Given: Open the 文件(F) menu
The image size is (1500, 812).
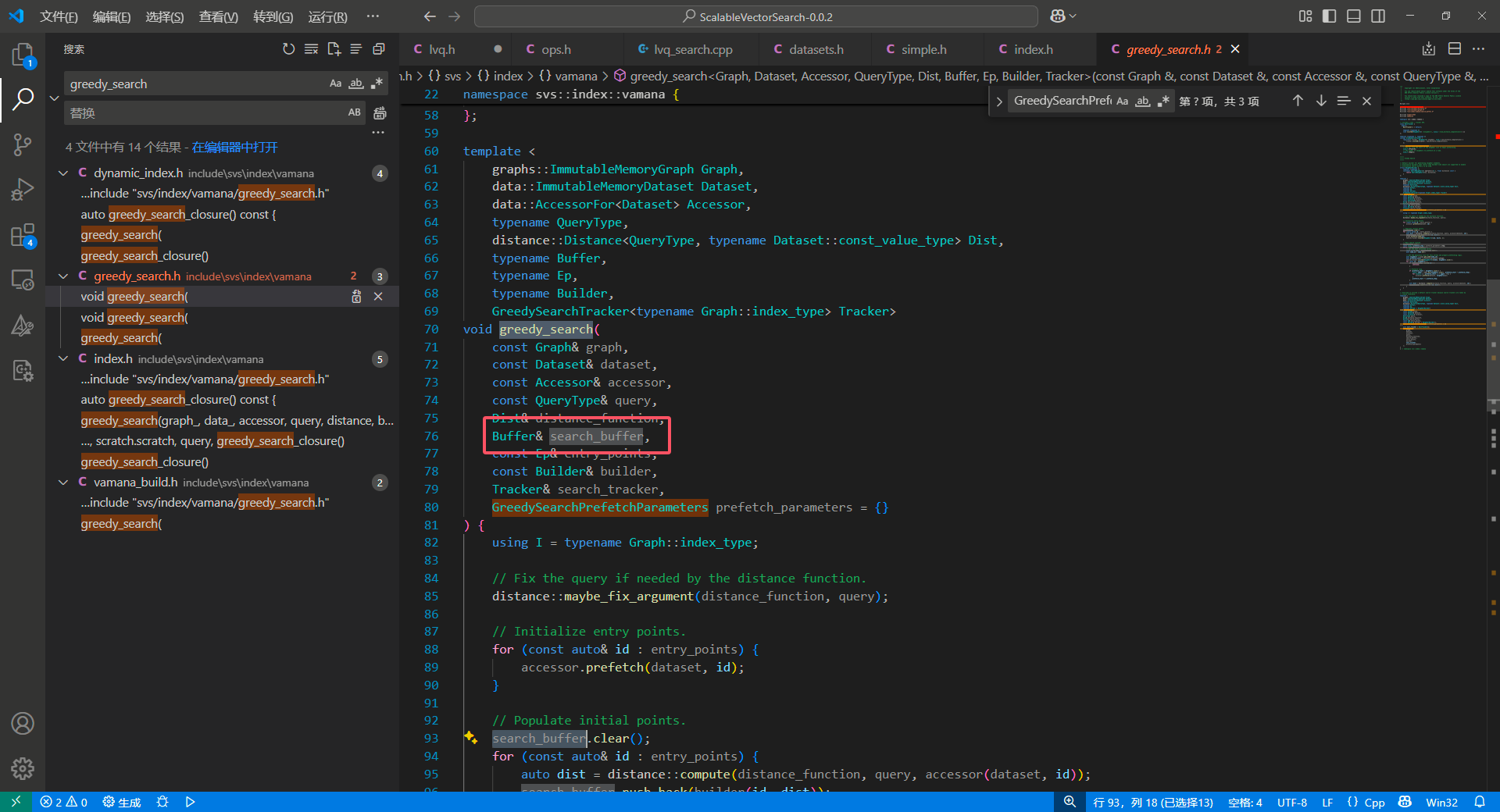Looking at the screenshot, I should coord(59,16).
